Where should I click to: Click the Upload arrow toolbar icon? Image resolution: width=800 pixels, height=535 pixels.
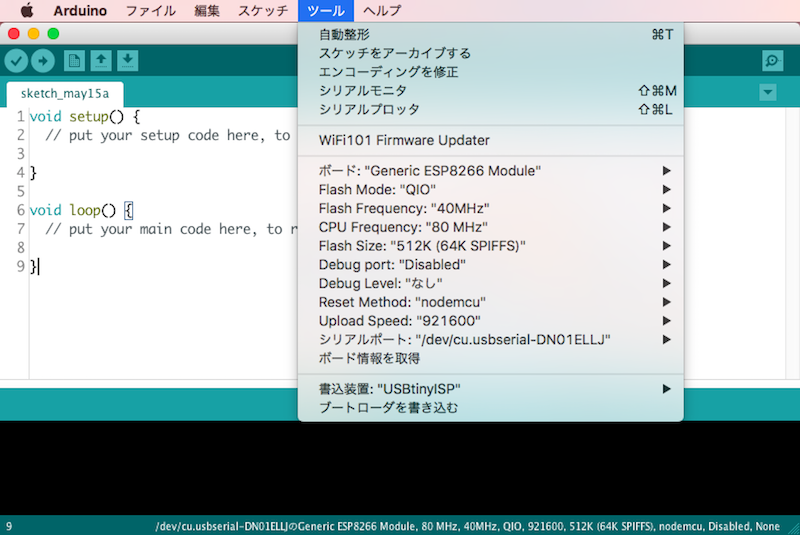(43, 61)
